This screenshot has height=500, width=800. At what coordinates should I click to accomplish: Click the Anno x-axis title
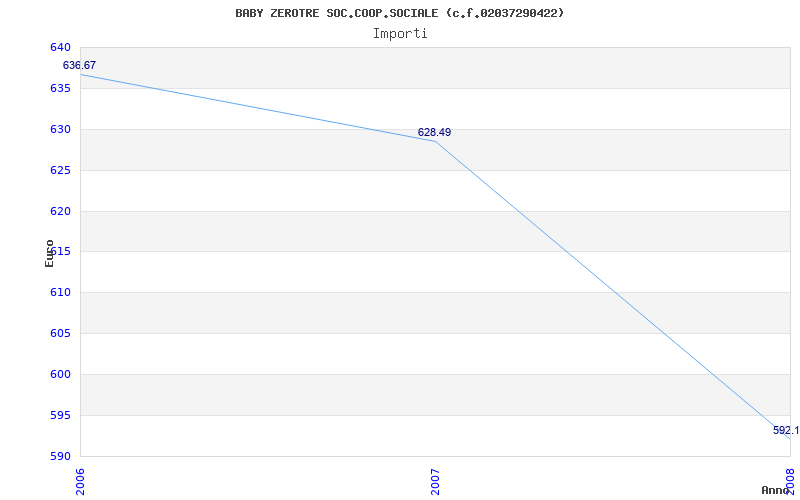[775, 490]
